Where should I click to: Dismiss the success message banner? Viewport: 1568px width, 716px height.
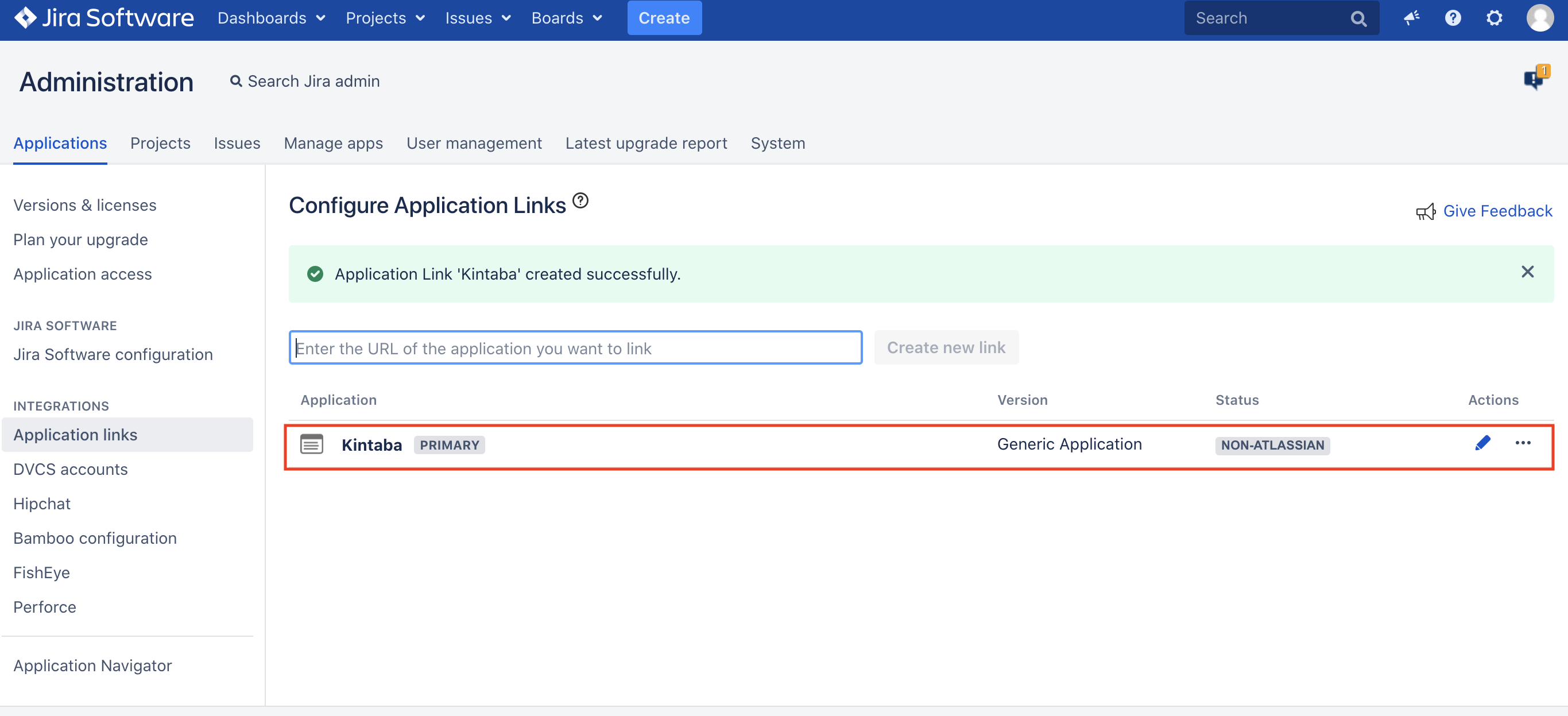point(1527,272)
